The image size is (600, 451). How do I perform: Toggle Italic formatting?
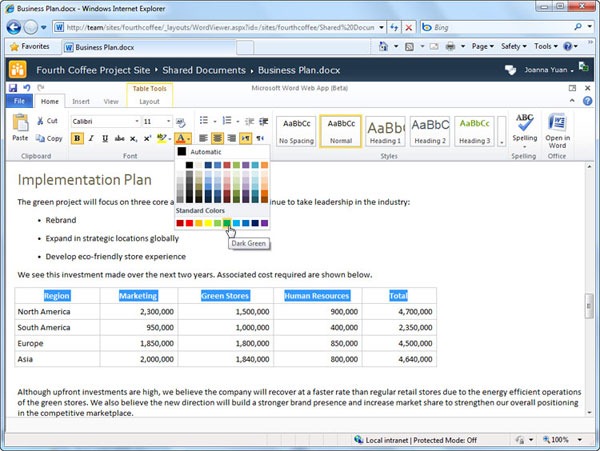[x=93, y=138]
